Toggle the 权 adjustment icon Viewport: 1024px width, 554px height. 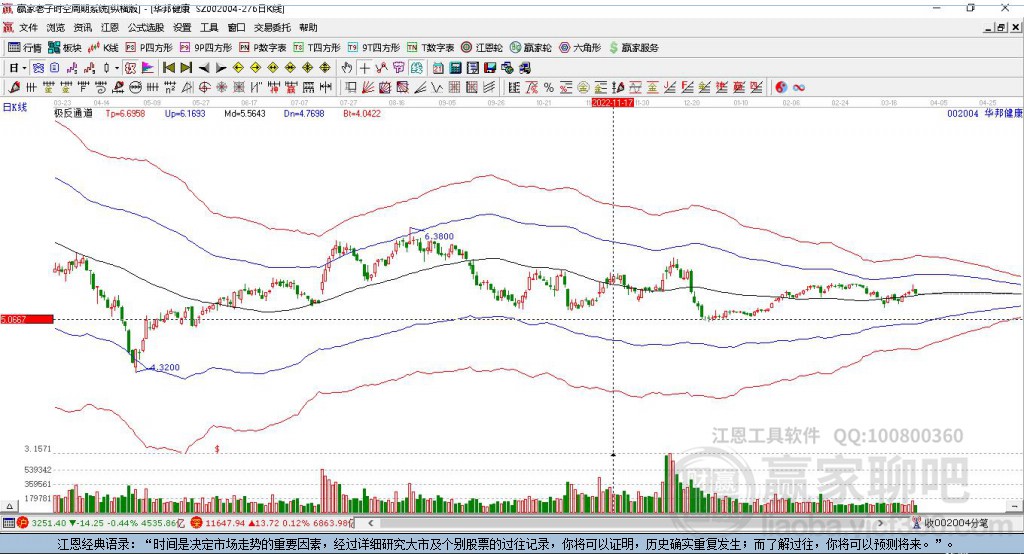131,68
